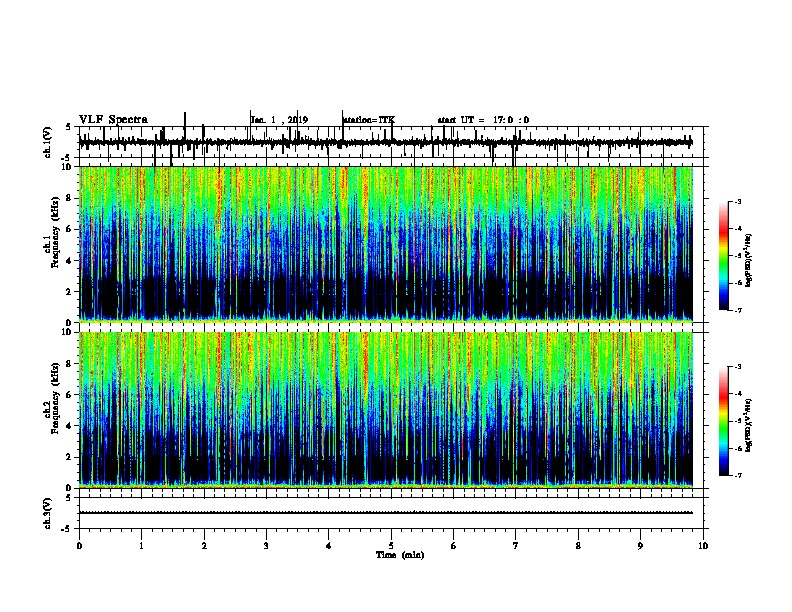Click time tick label "5" on x-axis
792x612 pixels.
coord(391,546)
